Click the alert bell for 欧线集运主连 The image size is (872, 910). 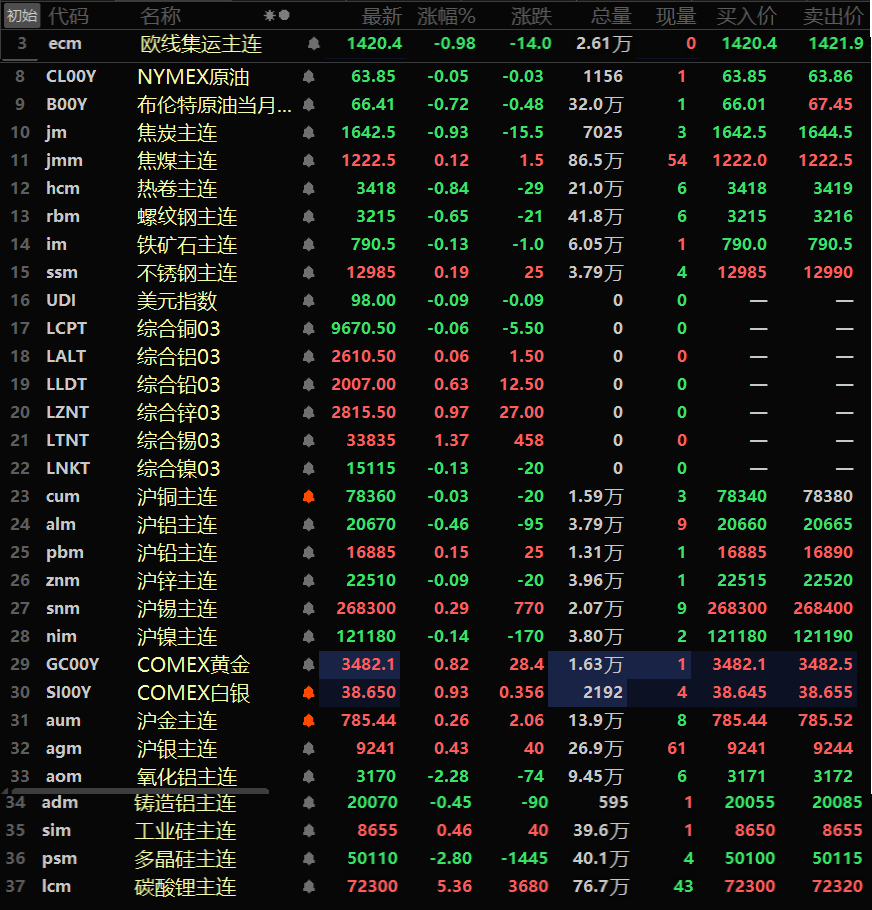314,44
